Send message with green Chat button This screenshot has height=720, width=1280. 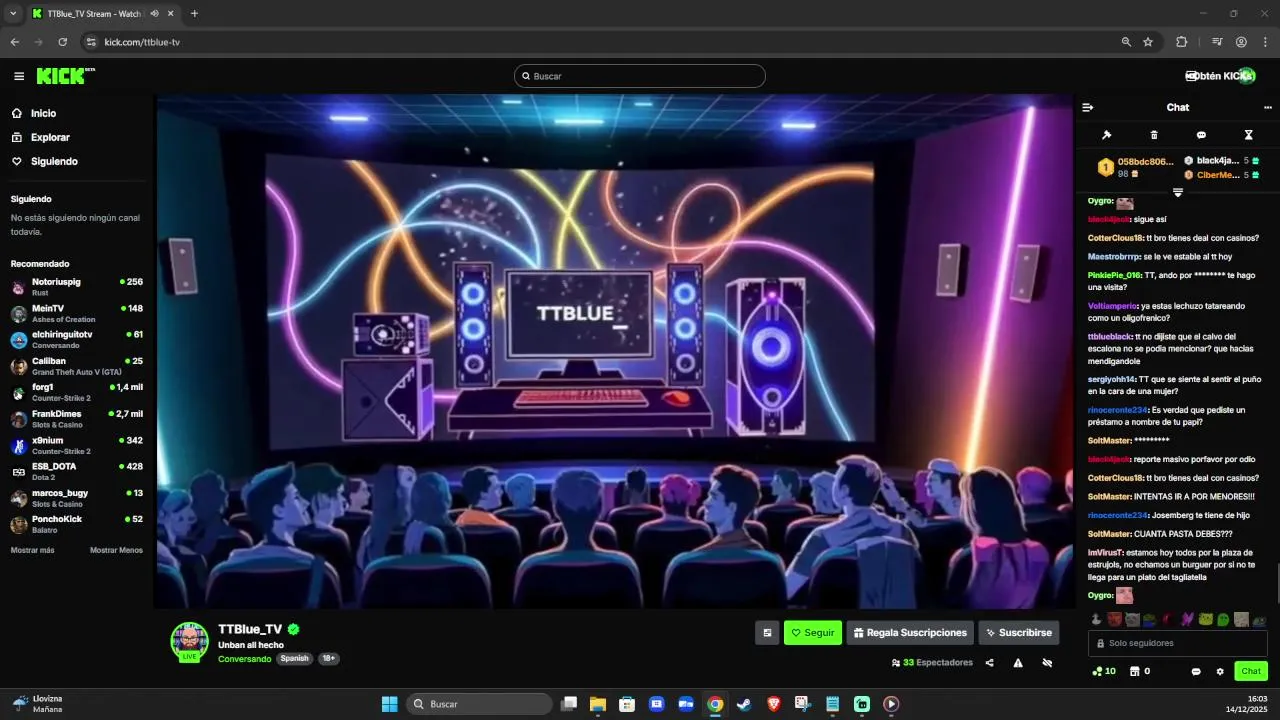(1251, 671)
